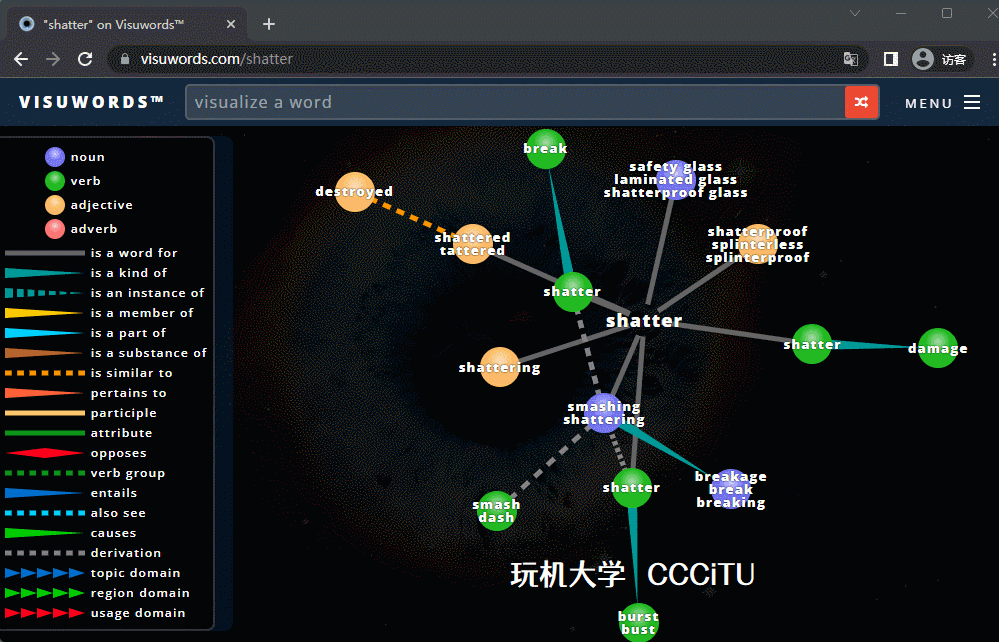Viewport: 999px width, 642px height.
Task: Select the green "damage" verb node
Action: pyautogui.click(x=937, y=348)
